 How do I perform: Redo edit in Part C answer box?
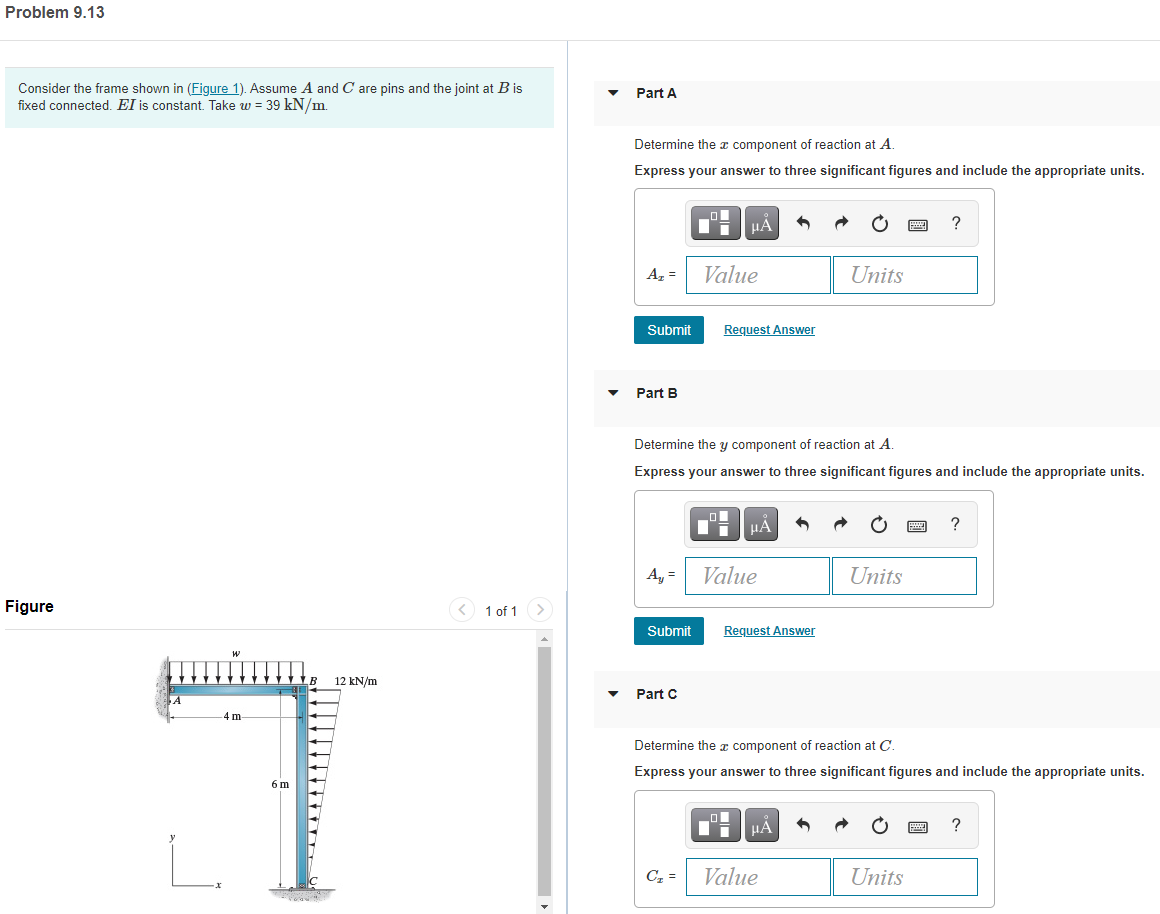841,825
